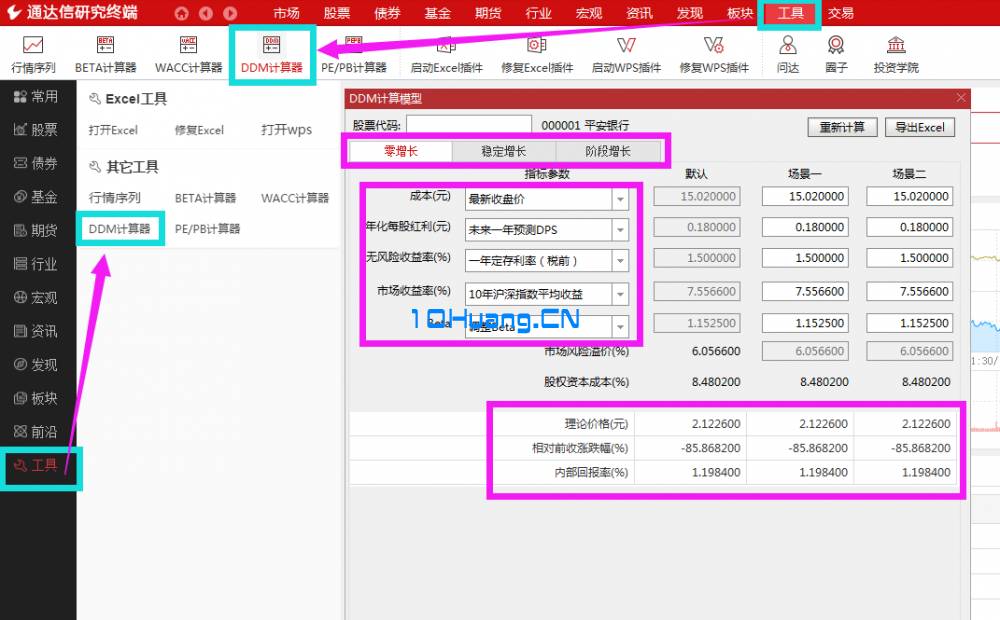Screen dimensions: 1000x620
Task: Open 发现 in the left sidebar
Action: 36,365
